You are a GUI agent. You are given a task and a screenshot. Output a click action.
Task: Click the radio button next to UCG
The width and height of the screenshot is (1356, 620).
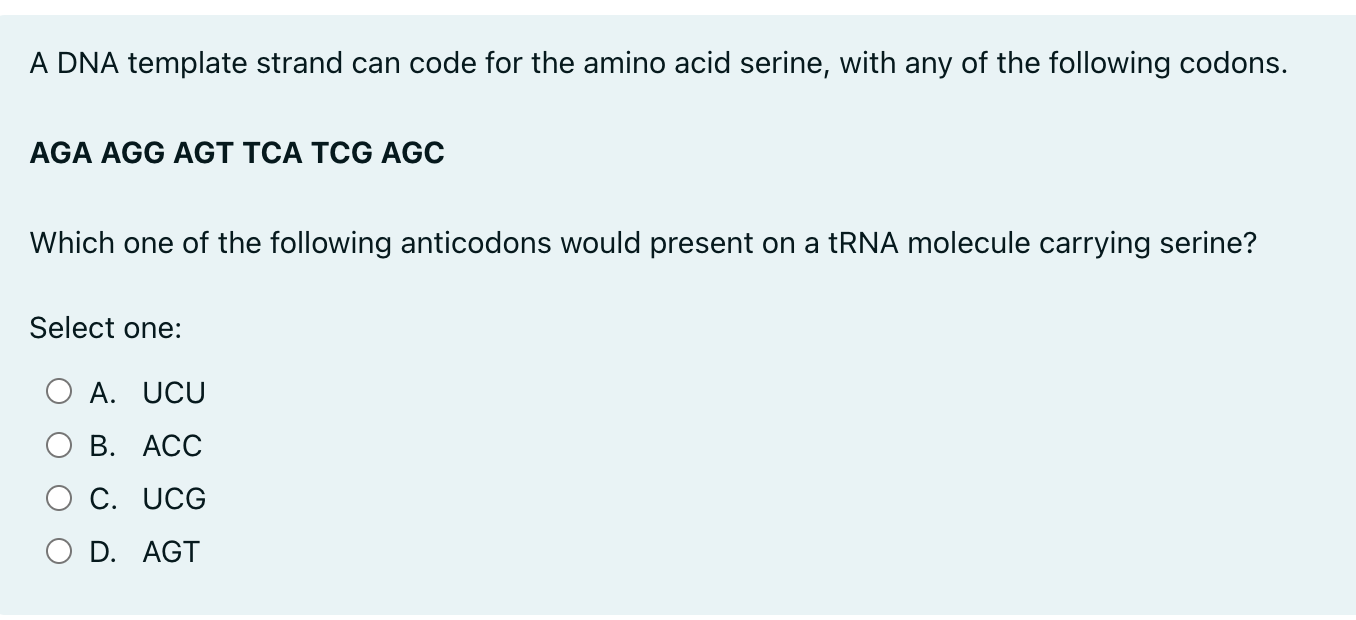click(60, 497)
